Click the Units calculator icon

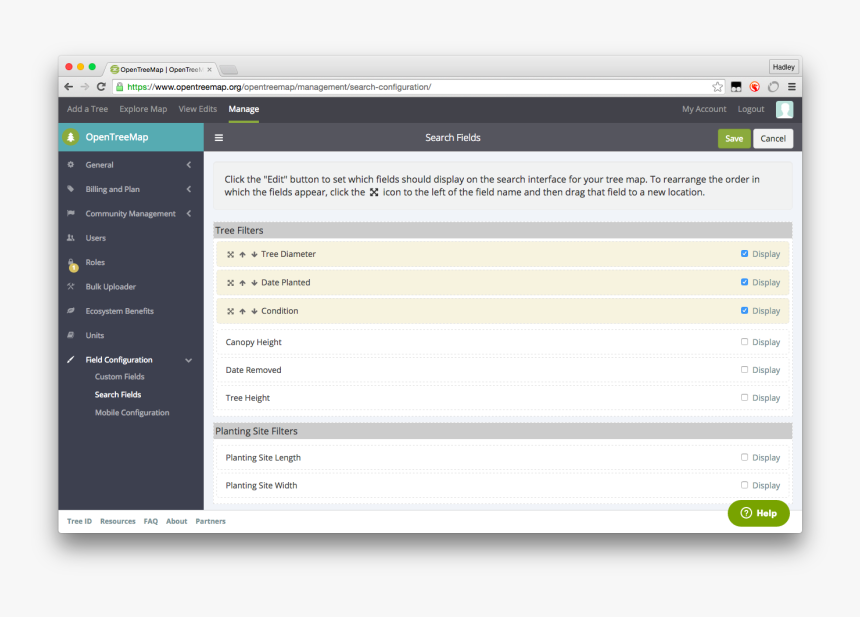click(71, 335)
